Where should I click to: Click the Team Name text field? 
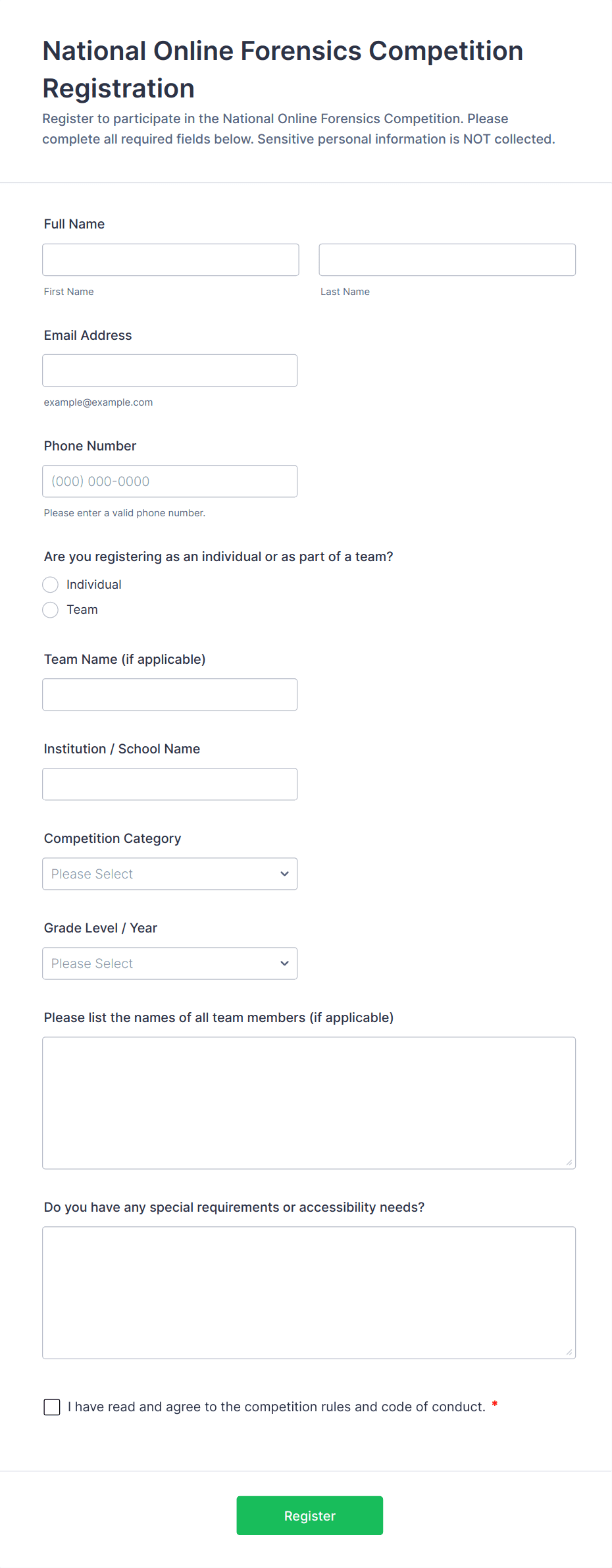(170, 694)
